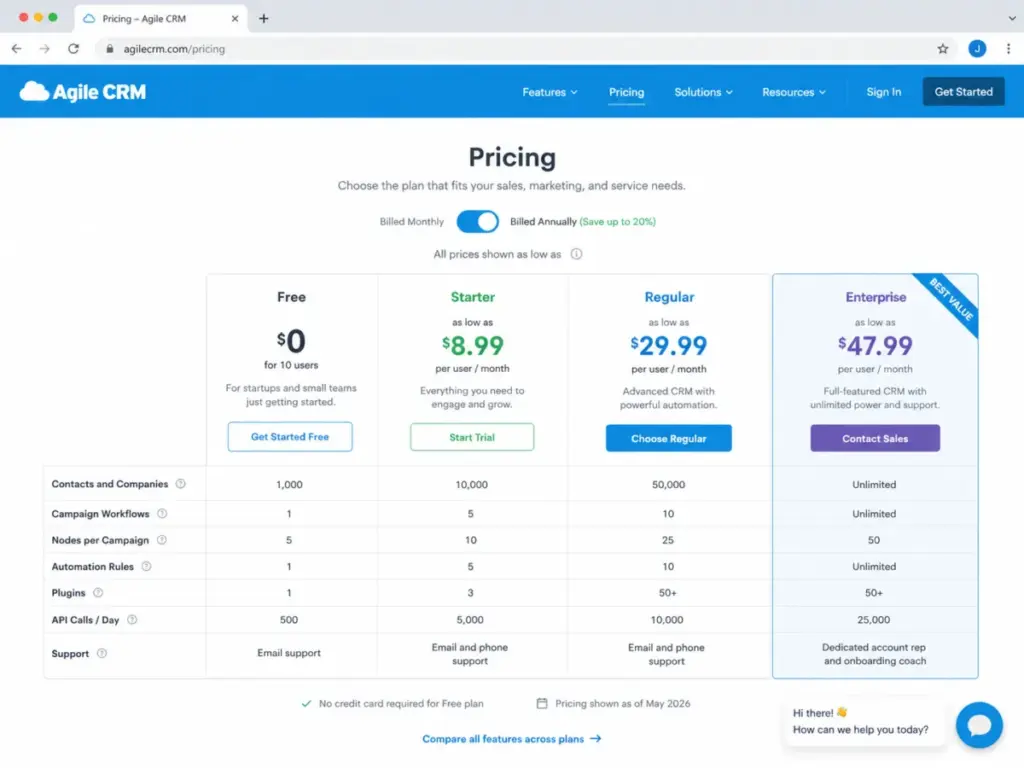Click Choose Regular button
The image size is (1024, 768).
click(668, 438)
